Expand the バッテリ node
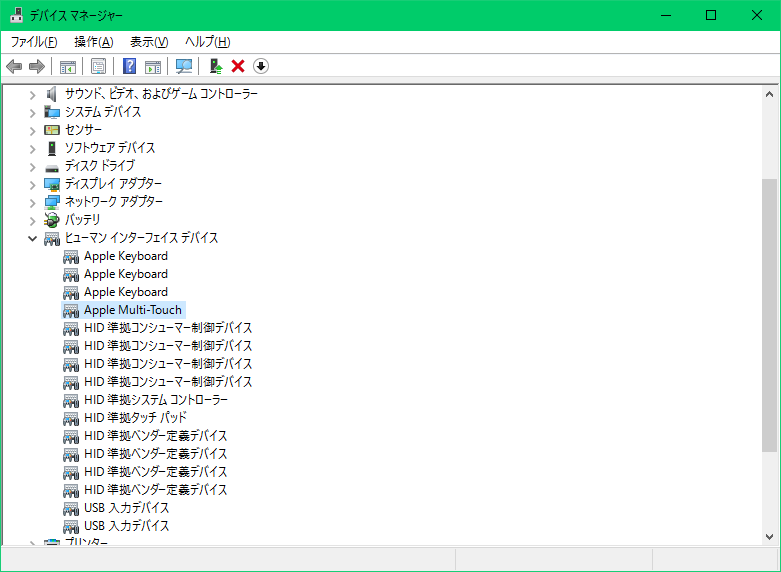Image resolution: width=781 pixels, height=572 pixels. 32,220
